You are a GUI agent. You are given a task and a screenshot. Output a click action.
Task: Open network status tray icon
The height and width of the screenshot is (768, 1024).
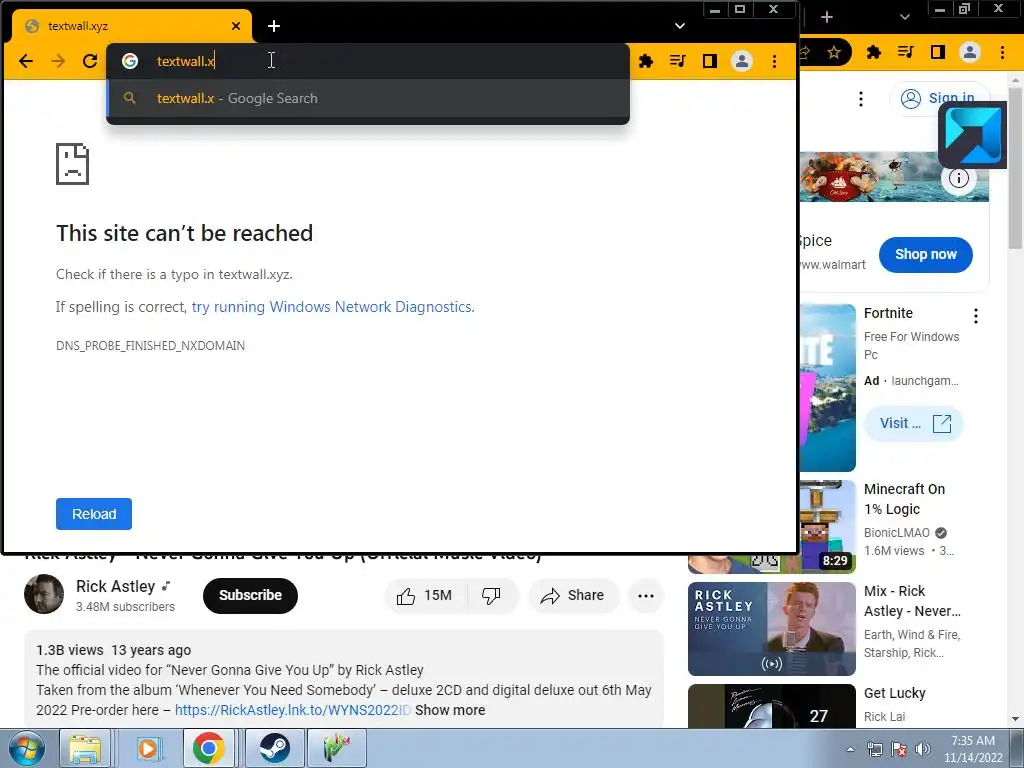pos(874,749)
